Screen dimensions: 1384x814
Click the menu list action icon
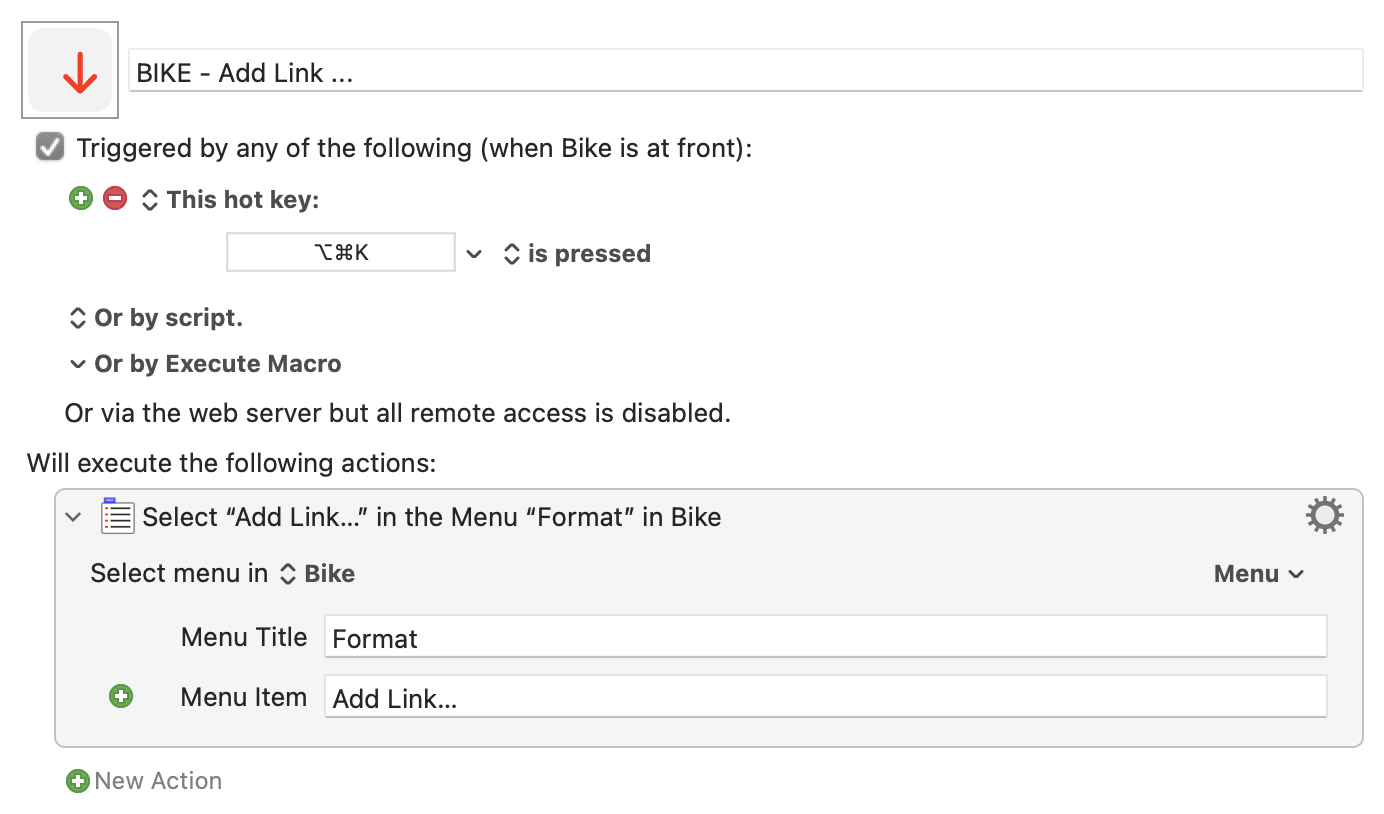click(117, 516)
